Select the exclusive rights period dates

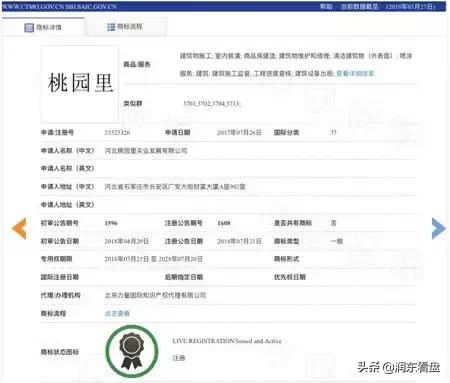[x=153, y=259]
